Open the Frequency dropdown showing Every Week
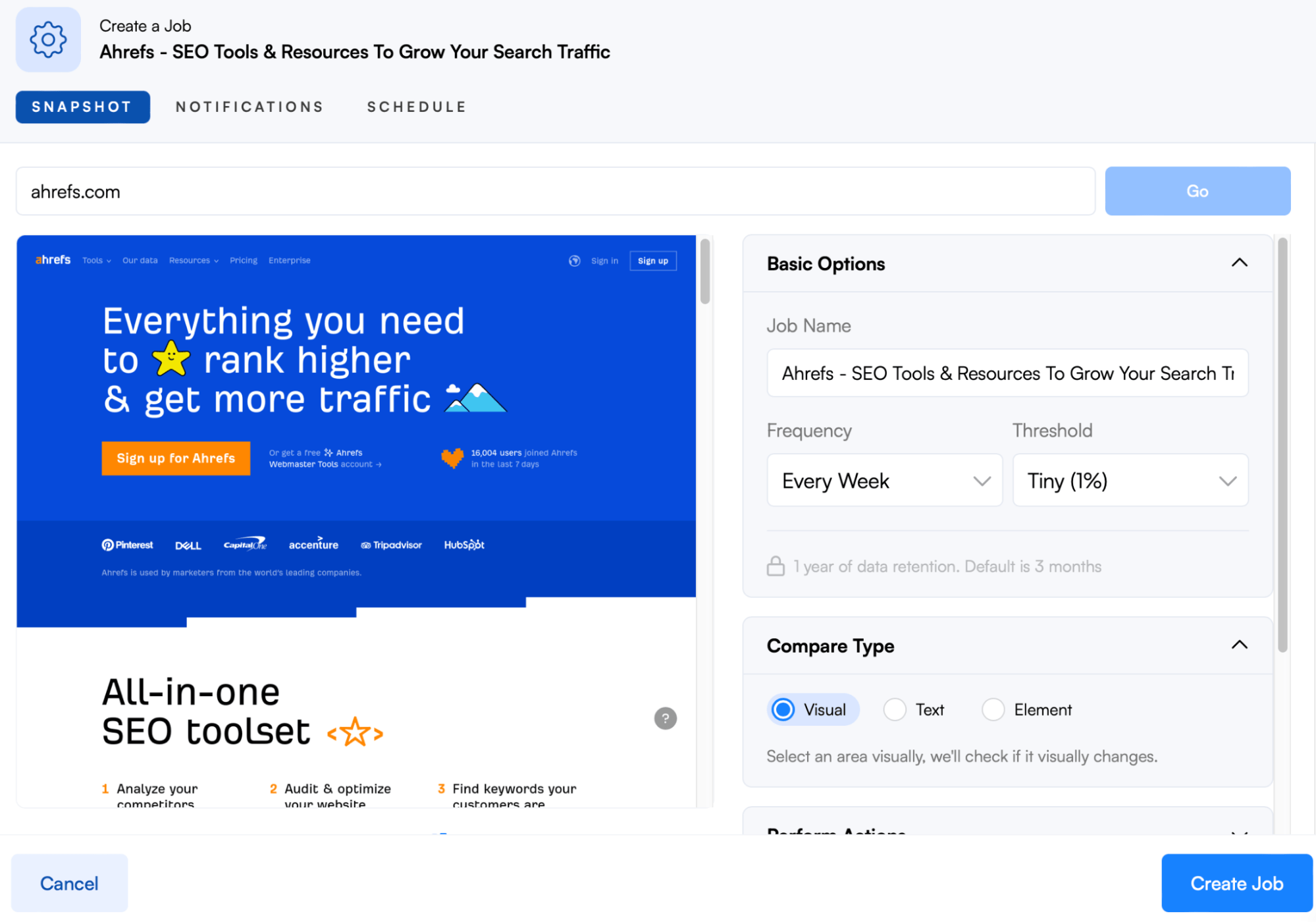The height and width of the screenshot is (922, 1316). [884, 480]
